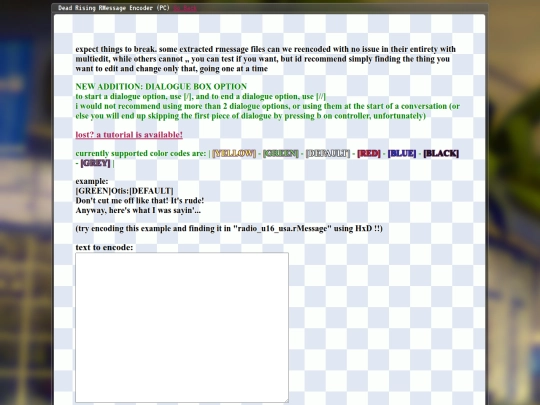Click the [GREY] color code label
The width and height of the screenshot is (540, 405).
click(x=95, y=163)
